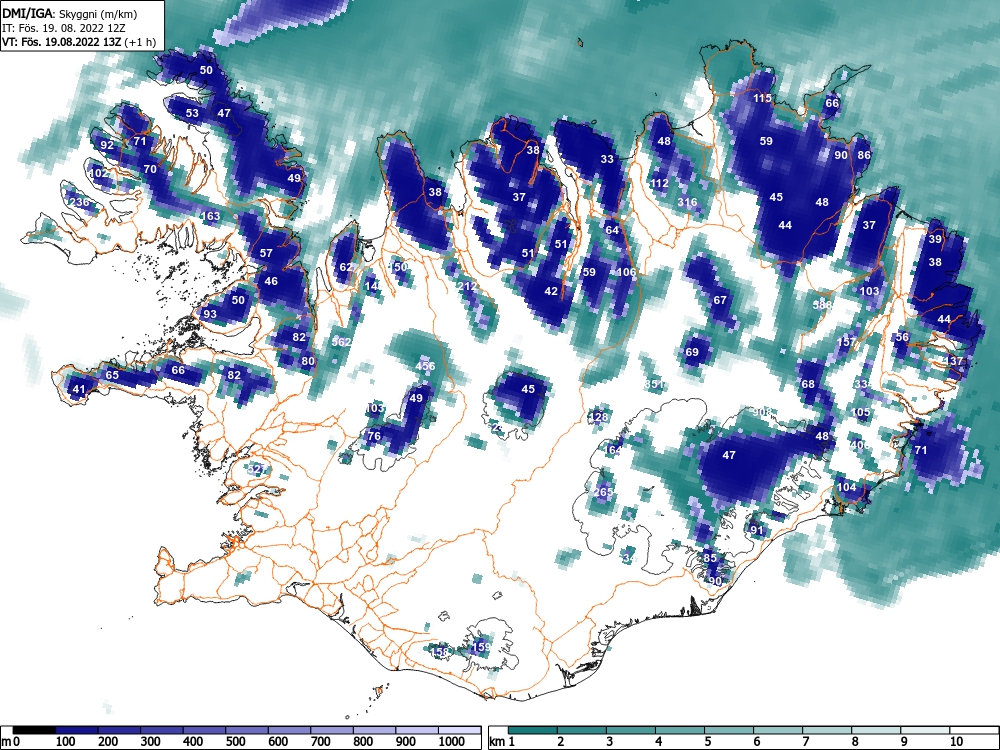Click the visibility value 158 in the south
Viewport: 1000px width, 750px height.
(x=439, y=652)
